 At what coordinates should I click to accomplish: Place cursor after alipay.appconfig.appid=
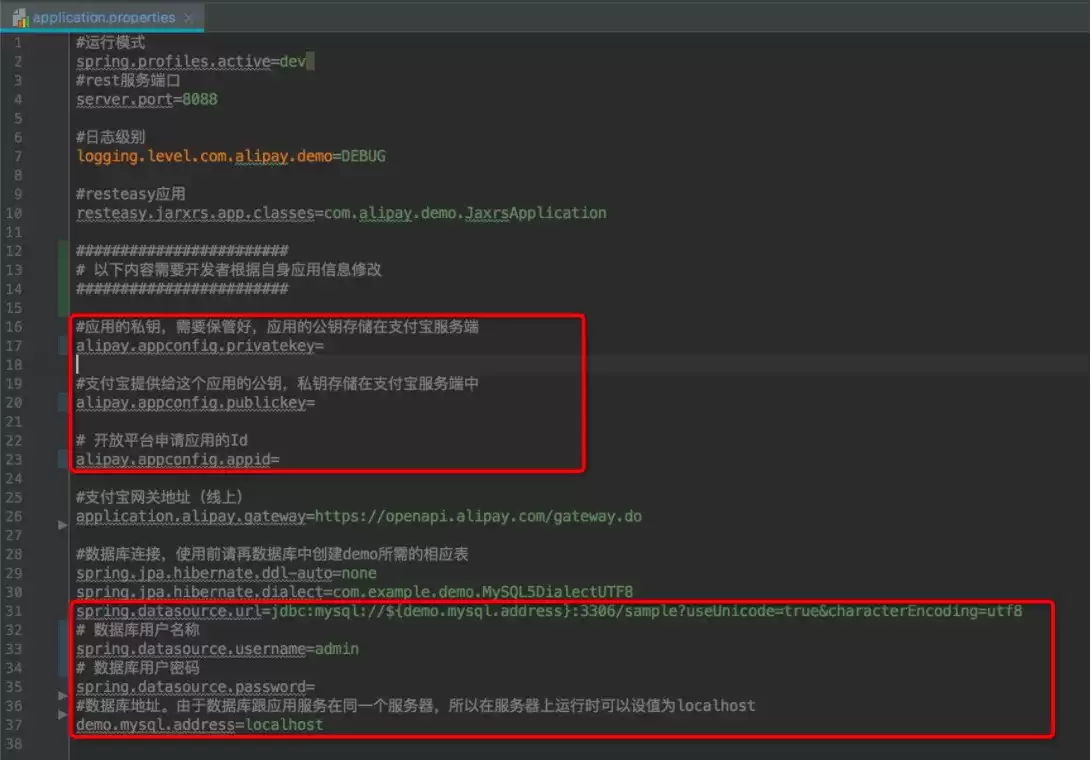[281, 459]
